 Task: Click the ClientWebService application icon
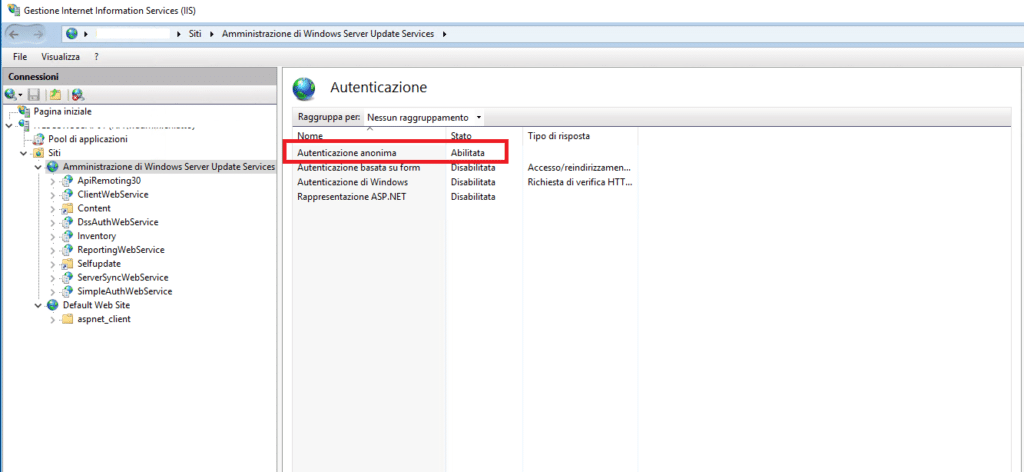coord(67,195)
